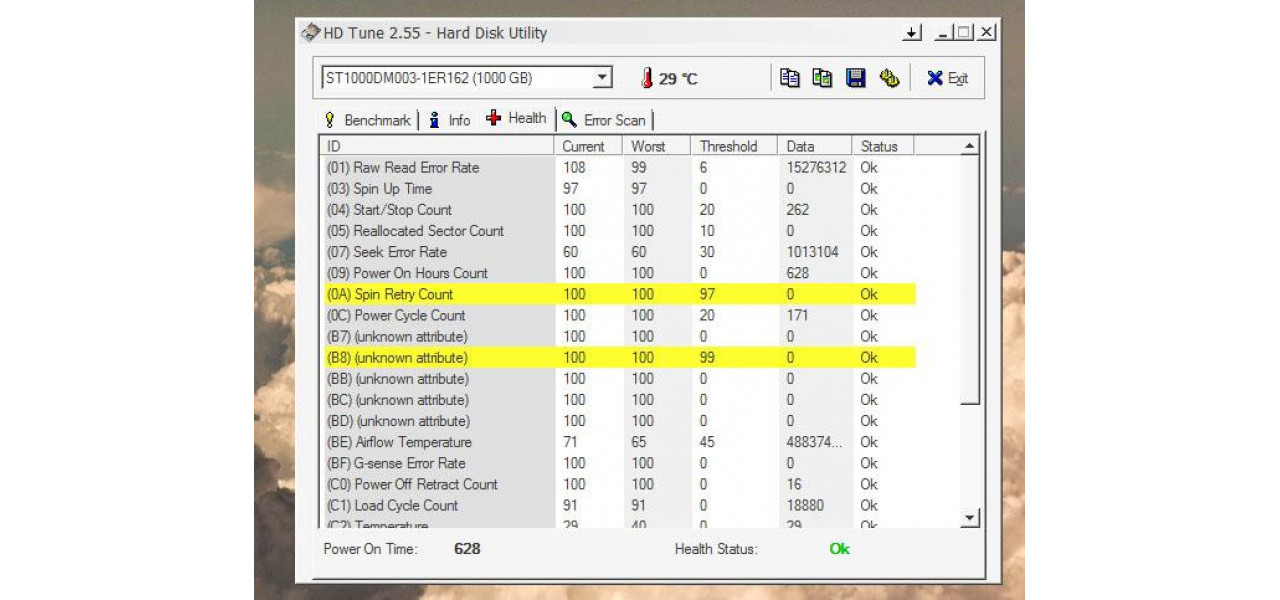
Task: Click the Power On Time value 628
Action: click(x=467, y=549)
